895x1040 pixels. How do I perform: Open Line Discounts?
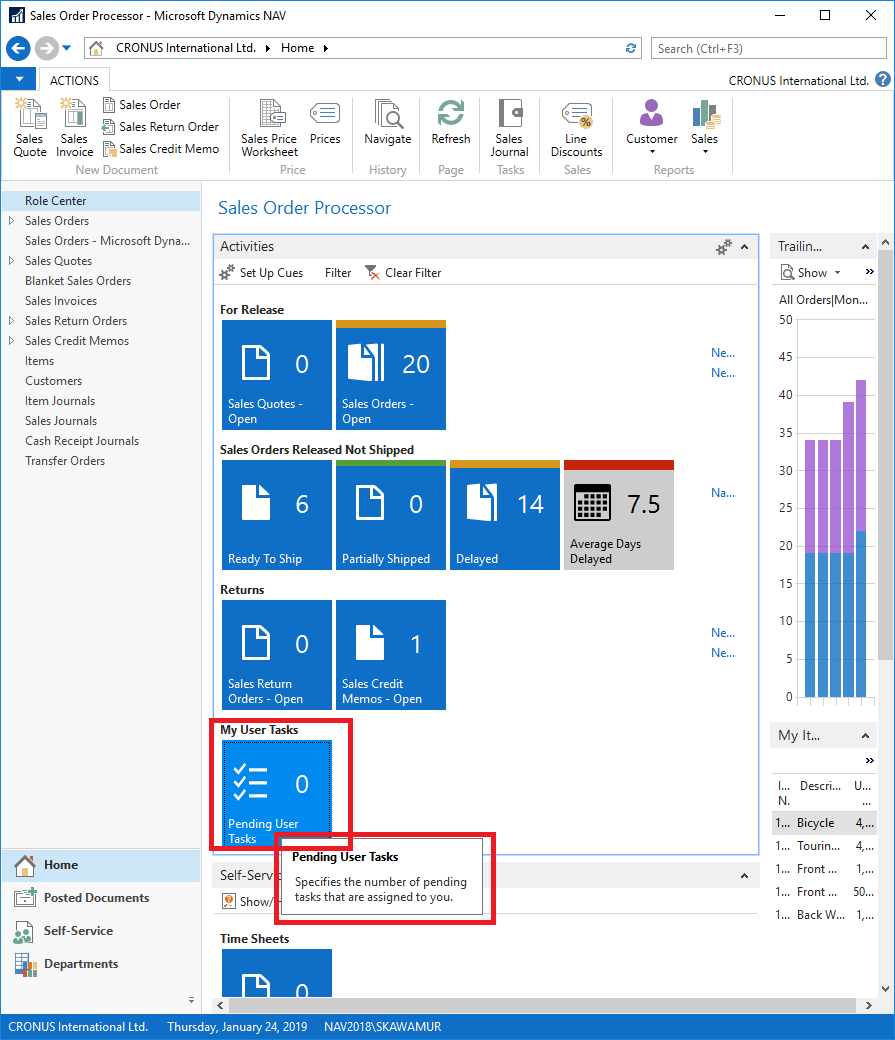point(576,129)
